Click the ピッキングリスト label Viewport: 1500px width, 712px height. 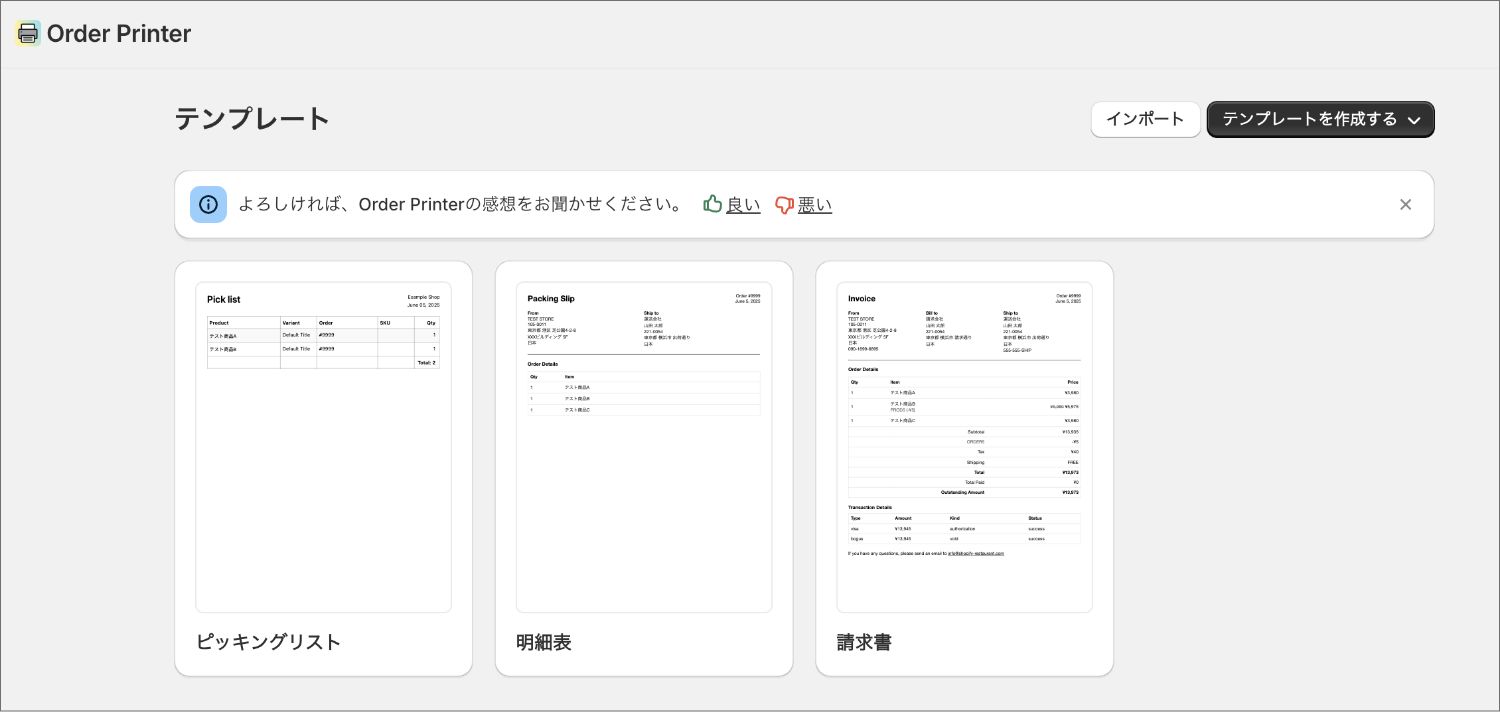[x=268, y=642]
